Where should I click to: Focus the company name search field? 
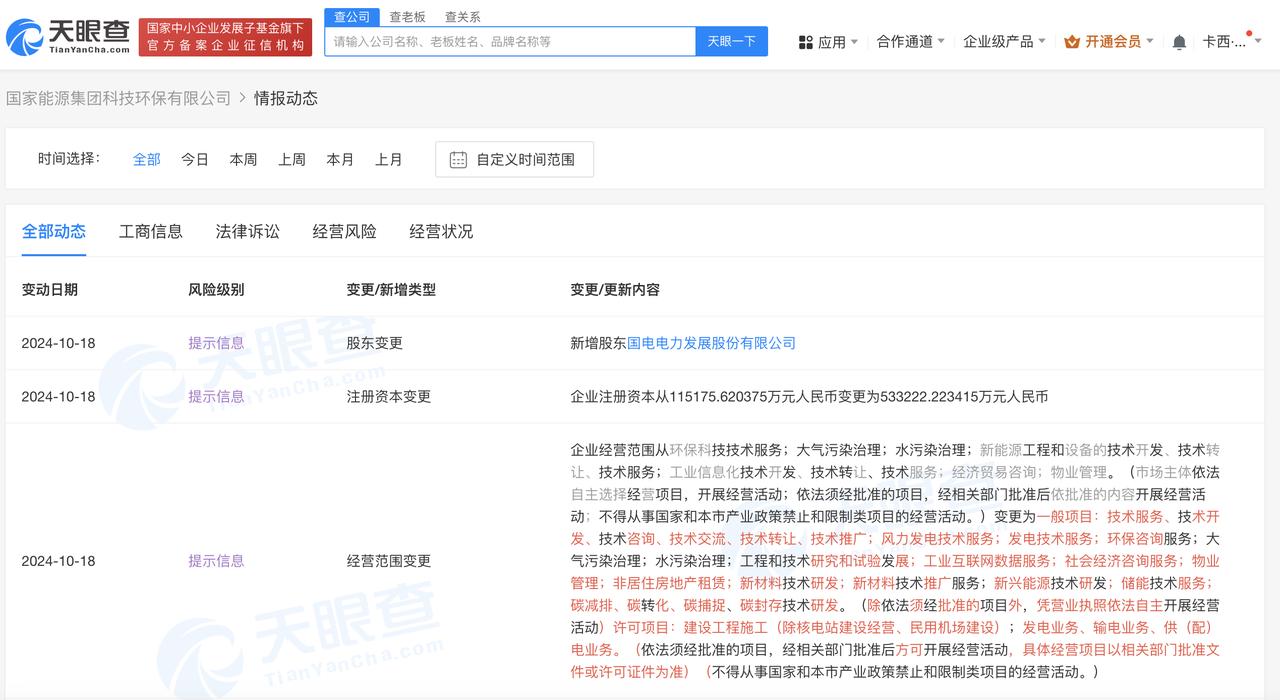coord(510,41)
